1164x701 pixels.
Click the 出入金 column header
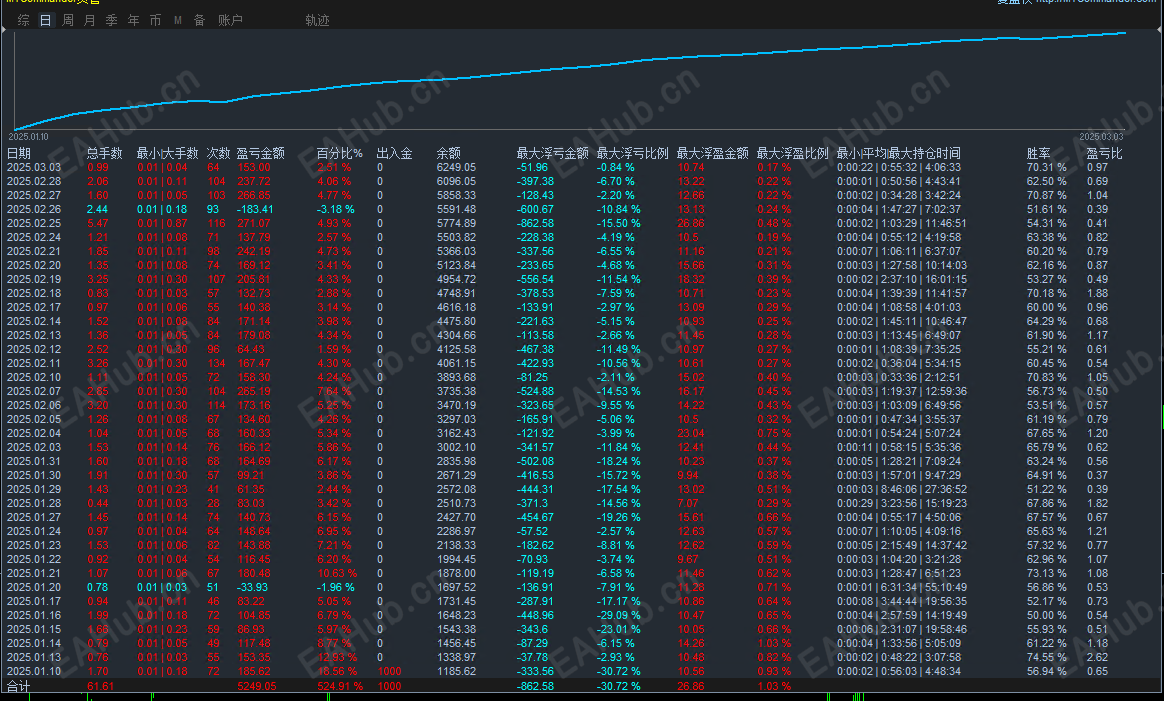[394, 153]
